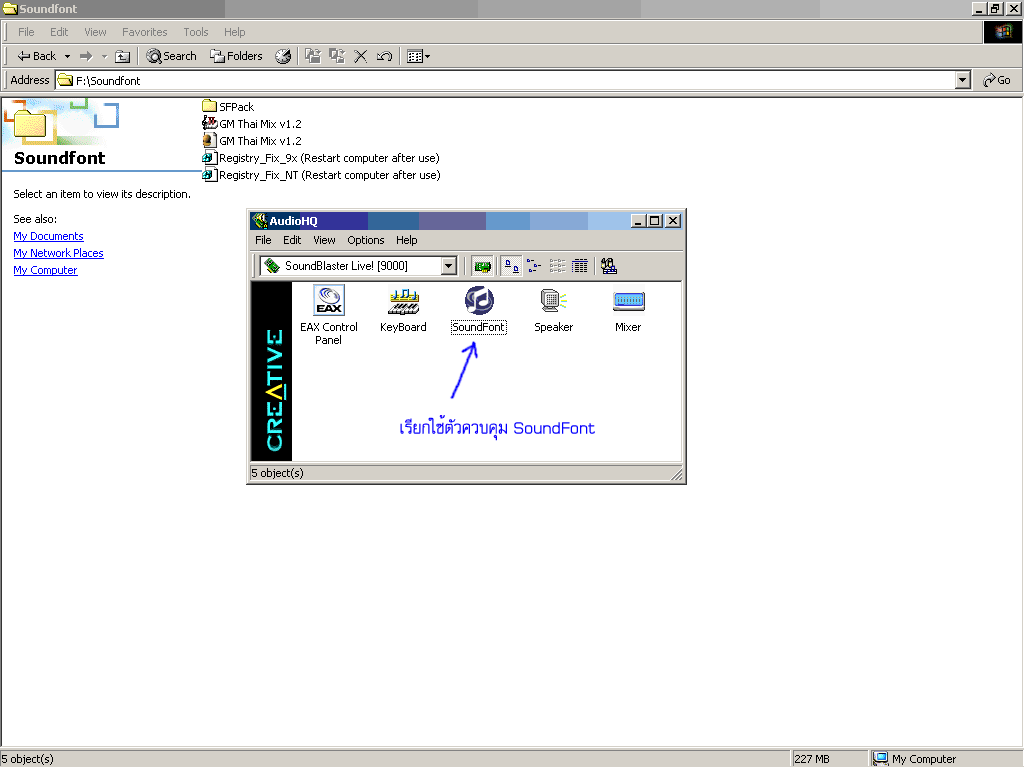Open the AudioHQ View menu
Image resolution: width=1024 pixels, height=768 pixels.
coord(324,240)
